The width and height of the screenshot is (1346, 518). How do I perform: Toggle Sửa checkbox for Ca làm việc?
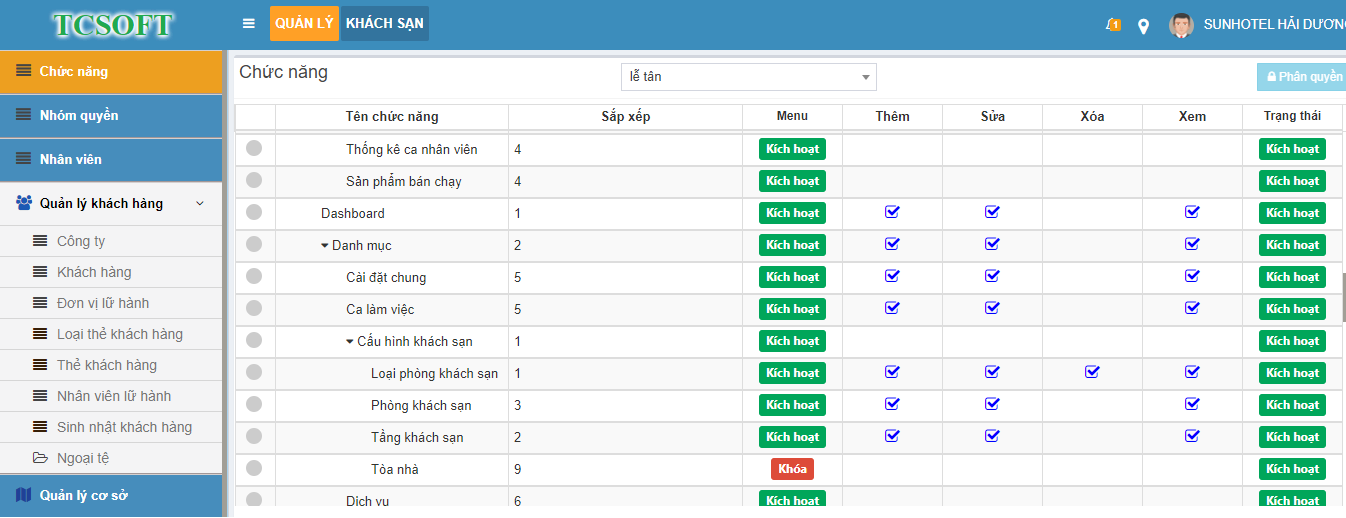[992, 308]
